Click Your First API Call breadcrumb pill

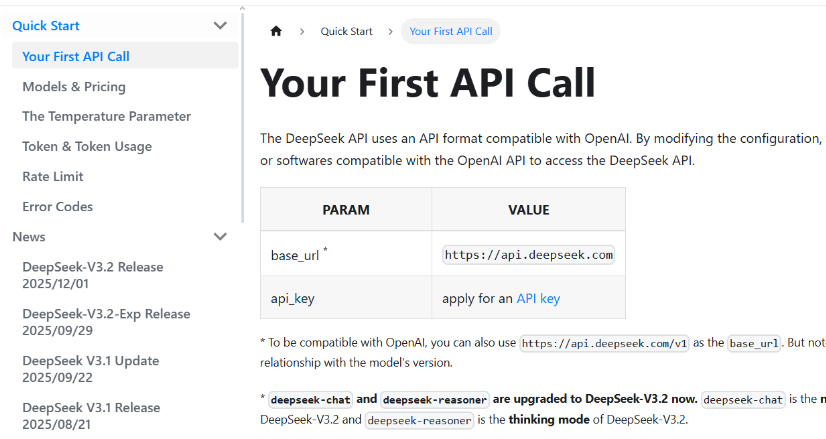click(451, 32)
